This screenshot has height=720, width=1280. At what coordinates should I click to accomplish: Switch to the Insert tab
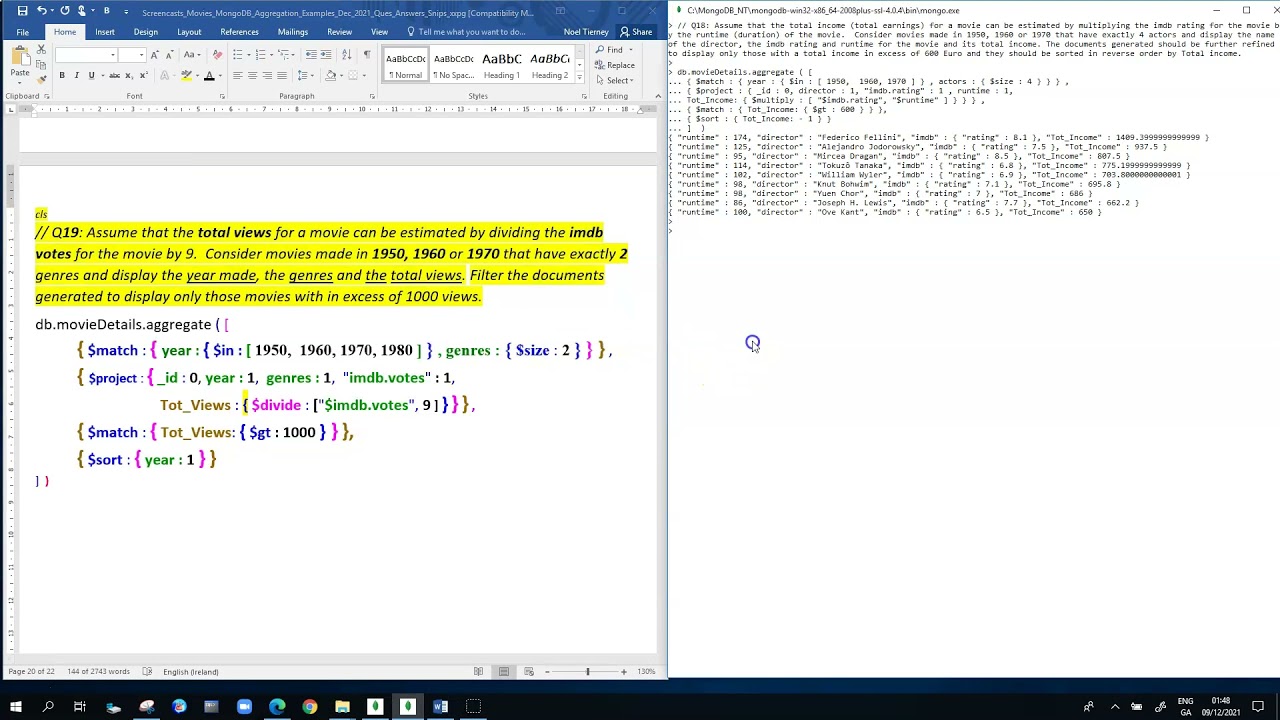pyautogui.click(x=105, y=32)
